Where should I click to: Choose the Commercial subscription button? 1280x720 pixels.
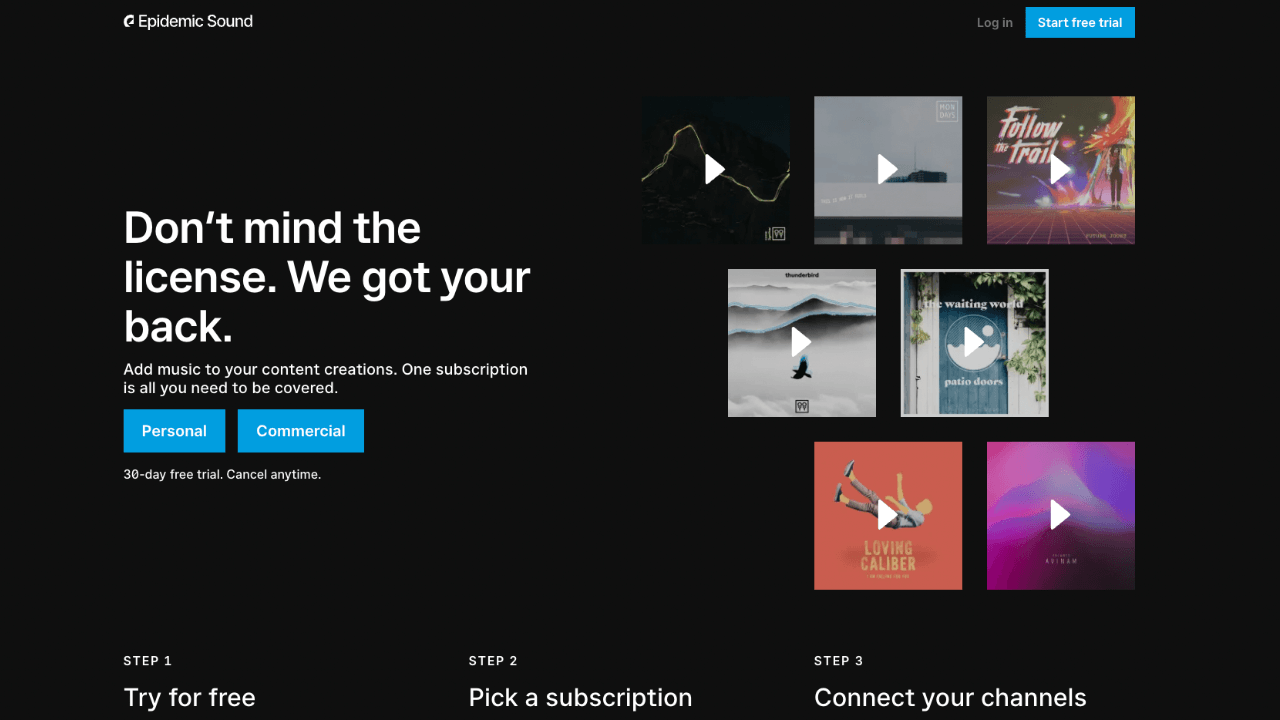click(x=301, y=431)
